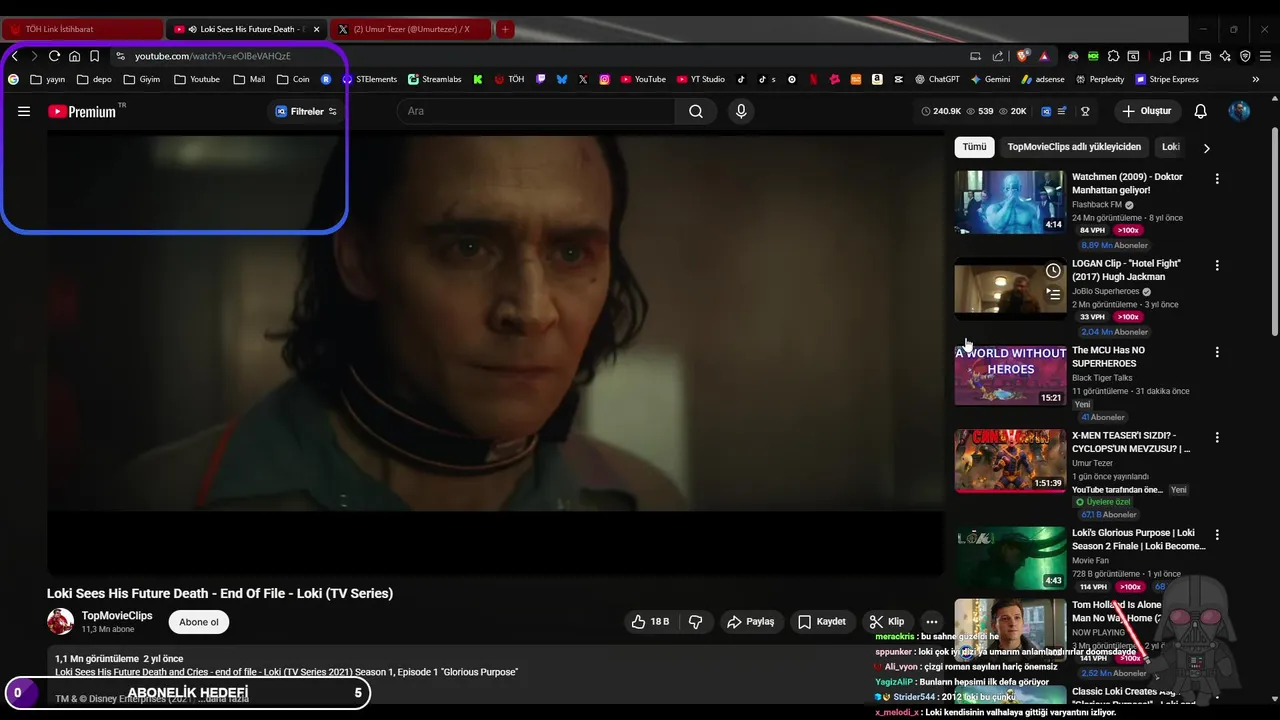Open options menu for LOGAN Clip video

1217,266
